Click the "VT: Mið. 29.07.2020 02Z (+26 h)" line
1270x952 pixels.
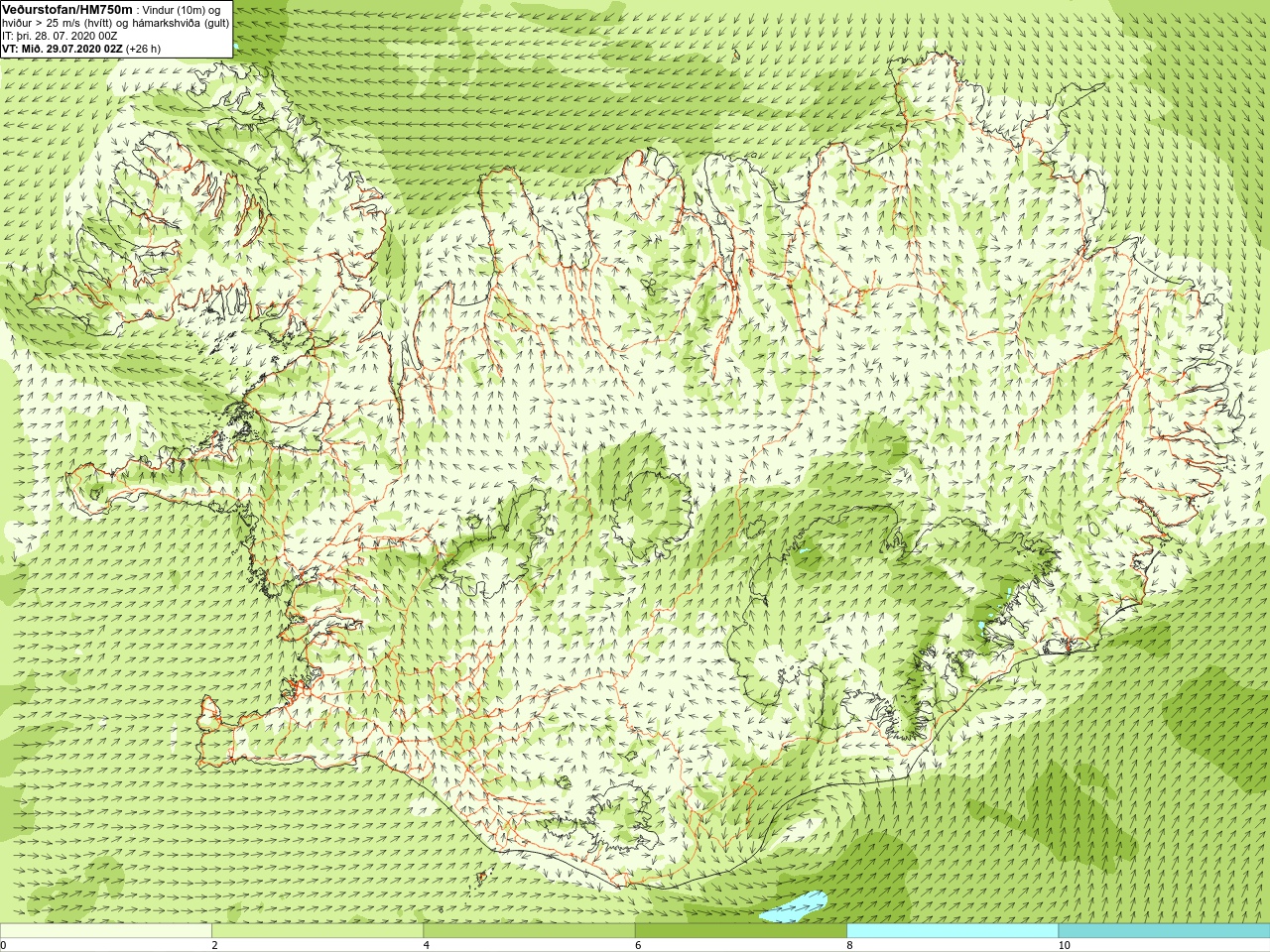pyautogui.click(x=81, y=49)
